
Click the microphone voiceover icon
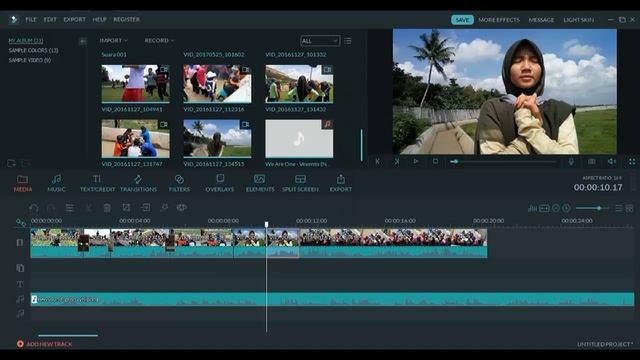pyautogui.click(x=571, y=162)
